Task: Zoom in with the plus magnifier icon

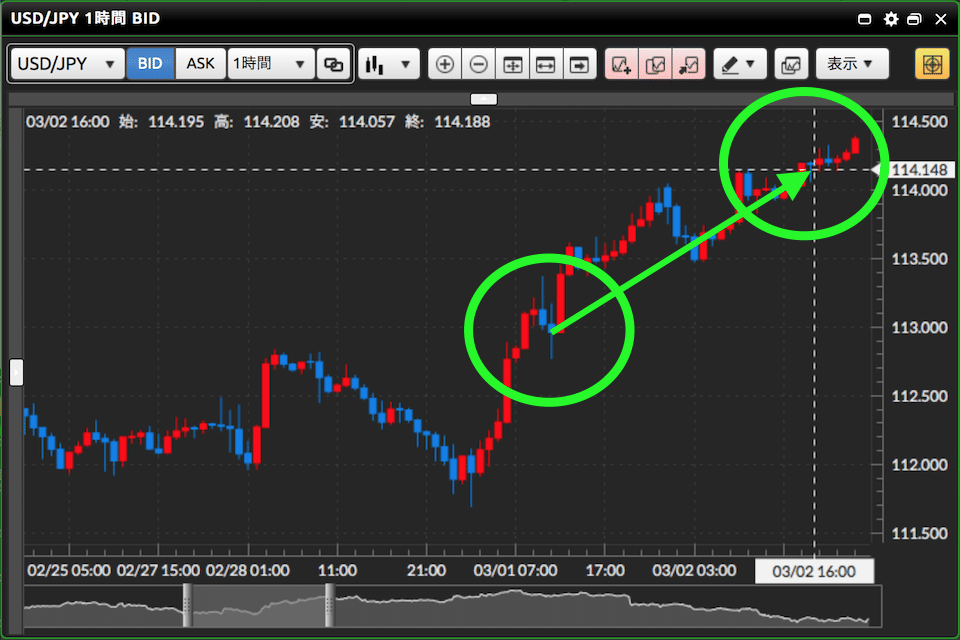Action: coord(444,64)
